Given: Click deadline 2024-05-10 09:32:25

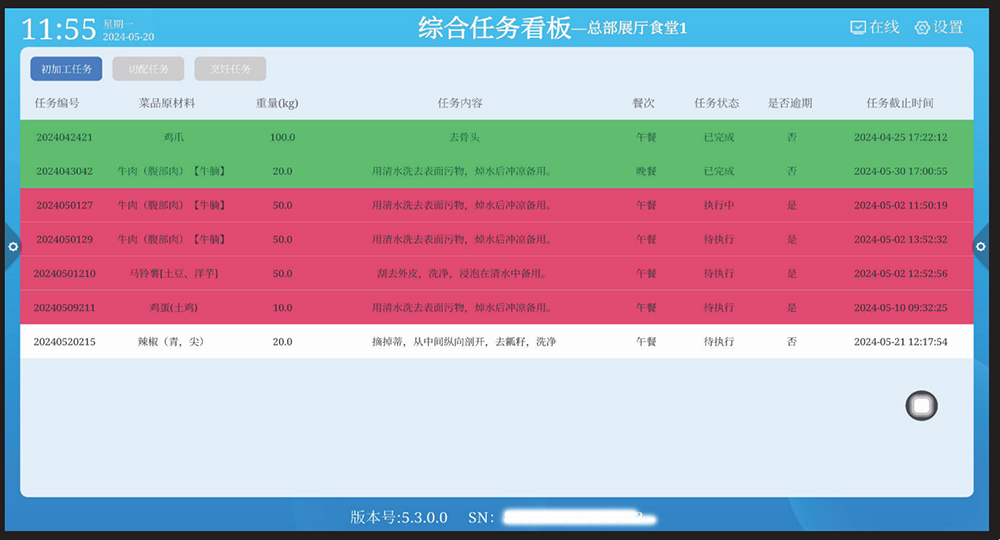Looking at the screenshot, I should pos(901,307).
